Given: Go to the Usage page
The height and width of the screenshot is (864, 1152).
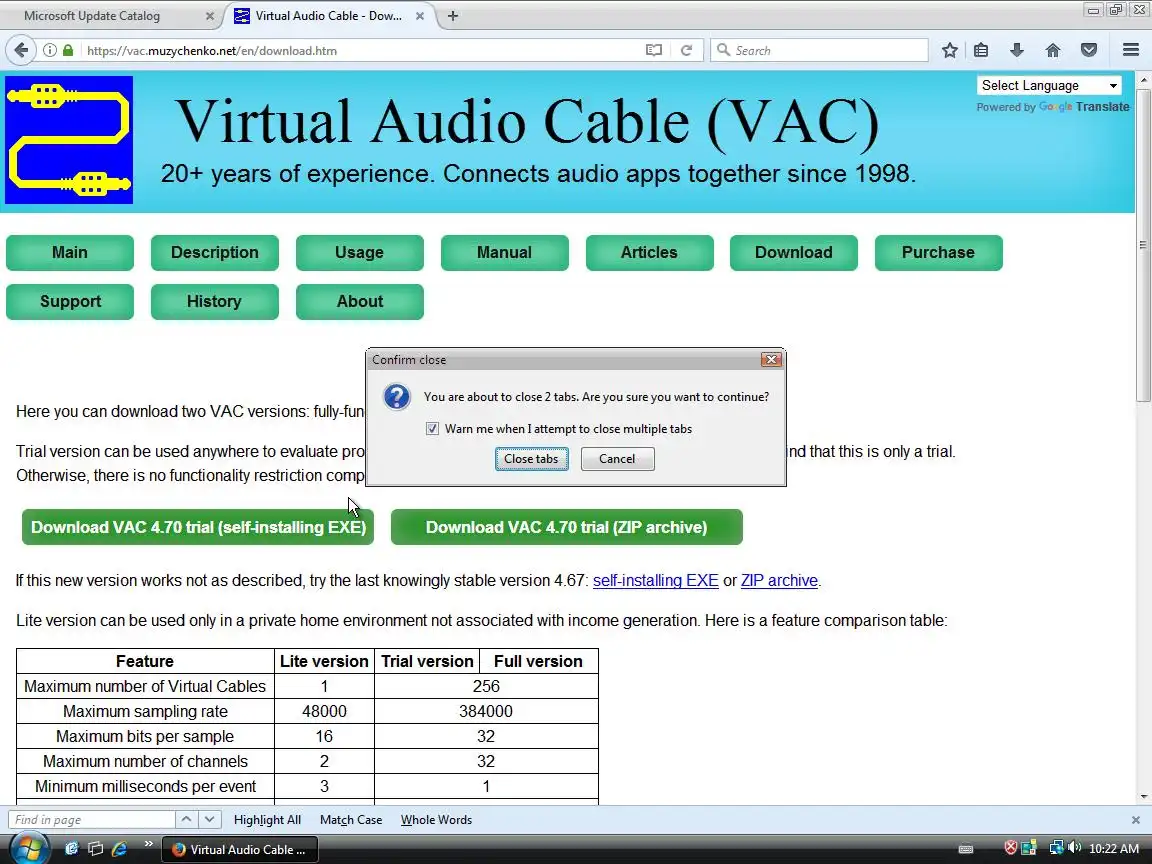Looking at the screenshot, I should (x=359, y=253).
